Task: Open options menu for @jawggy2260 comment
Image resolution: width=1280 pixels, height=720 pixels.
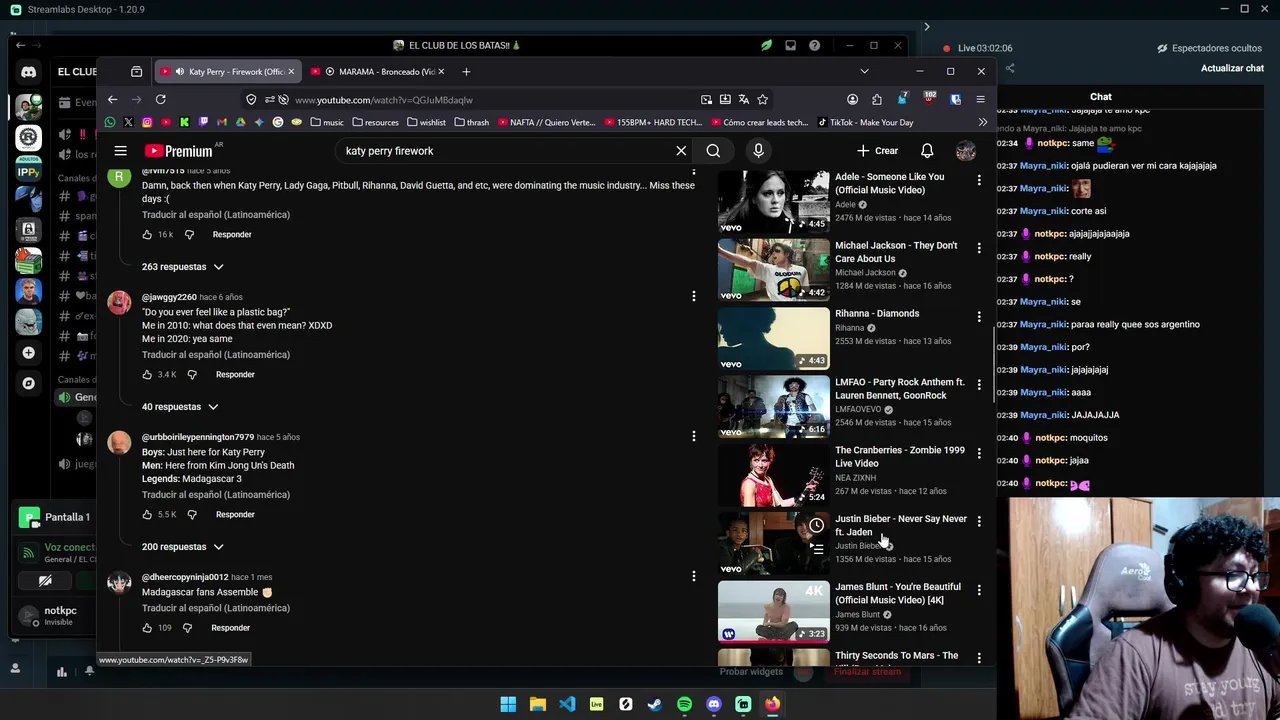Action: coord(693,296)
